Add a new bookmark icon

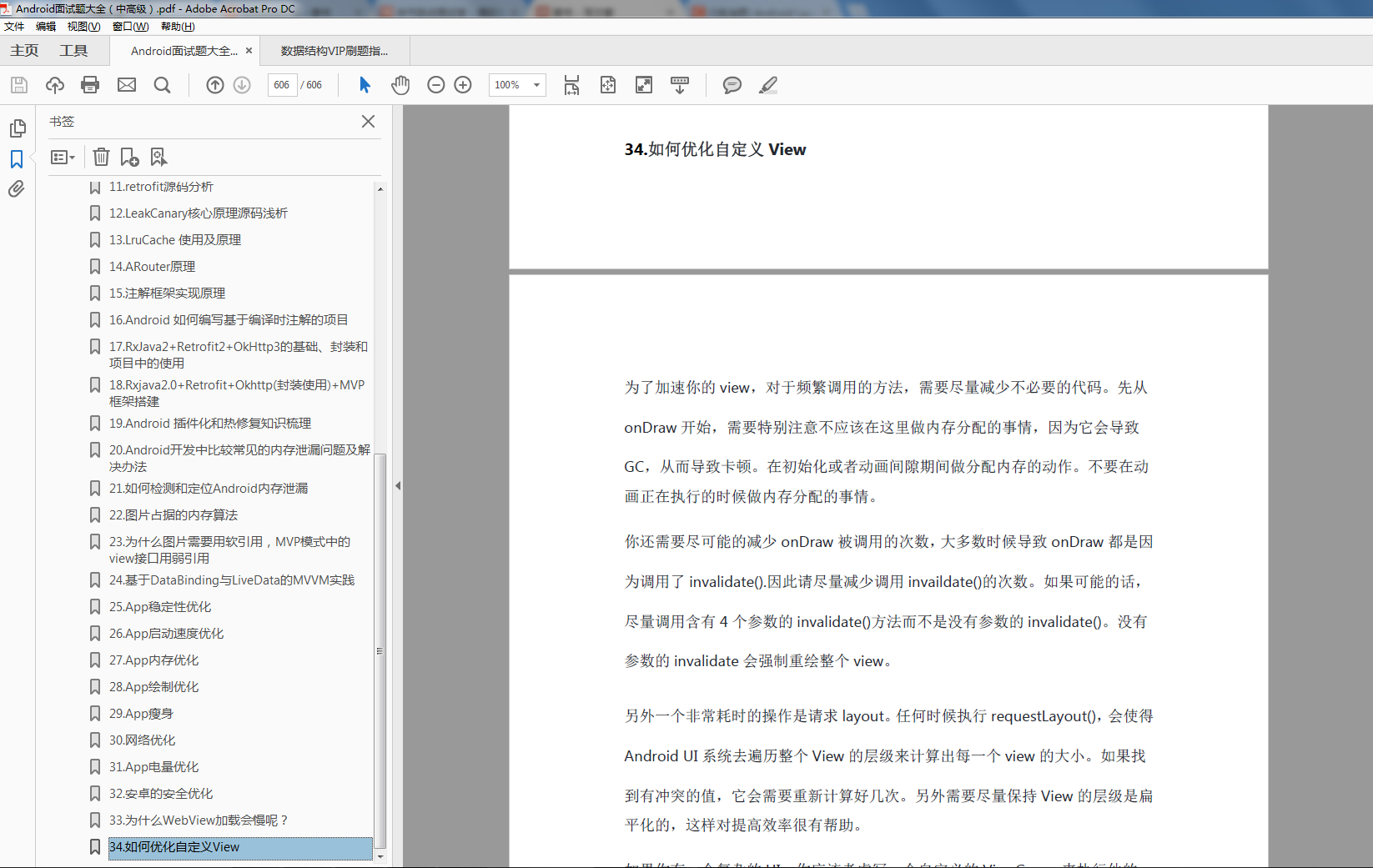(x=129, y=157)
